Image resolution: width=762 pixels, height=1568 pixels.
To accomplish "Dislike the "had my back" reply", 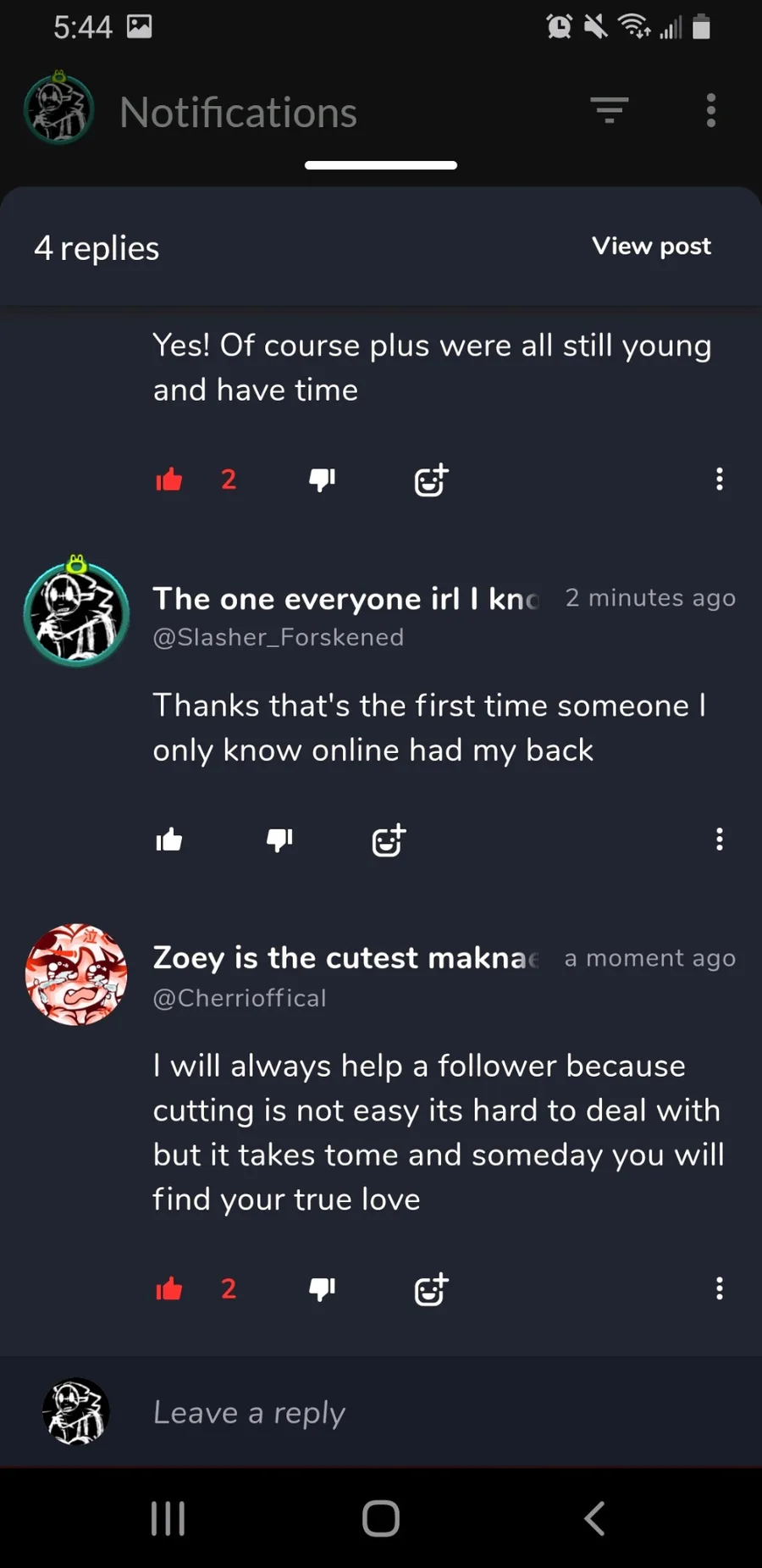I will 279,840.
